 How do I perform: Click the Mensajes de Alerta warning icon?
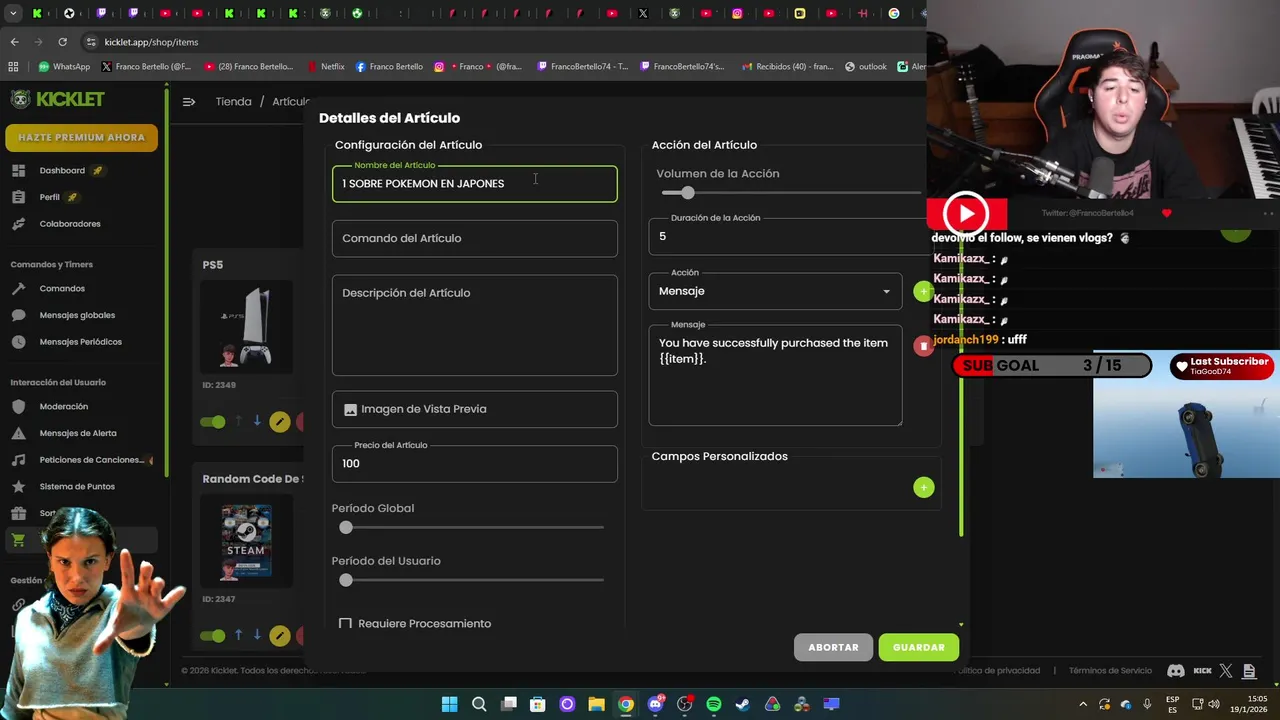click(x=18, y=433)
